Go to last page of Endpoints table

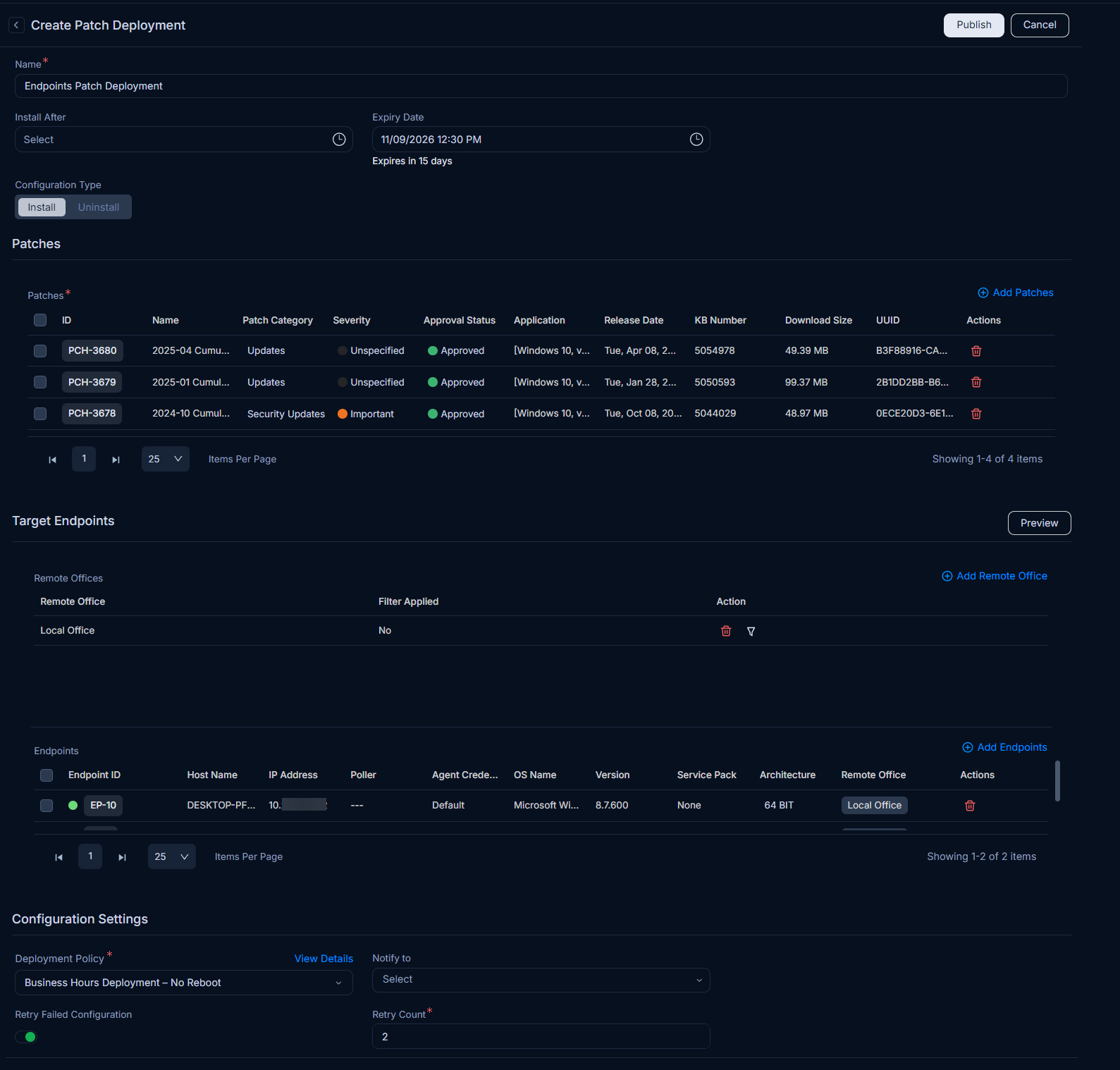[123, 857]
